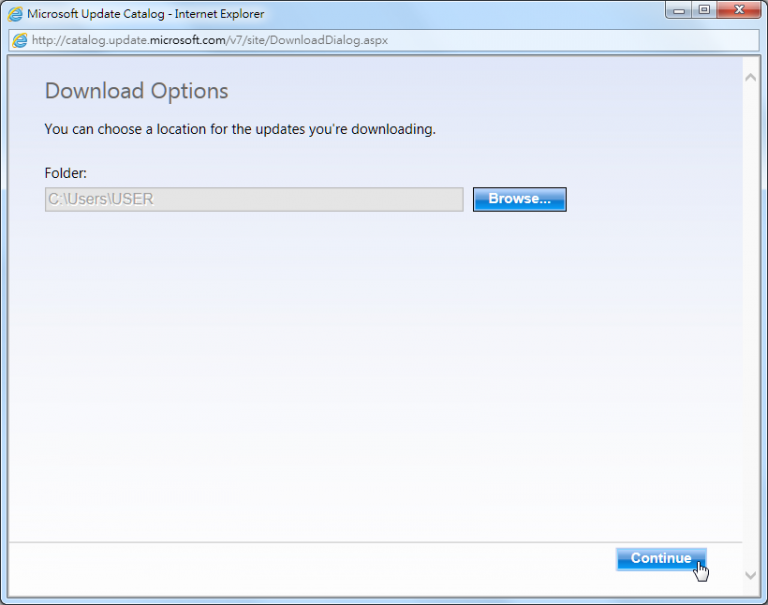Click the scrollbar down arrow
This screenshot has height=605, width=768.
[x=750, y=575]
